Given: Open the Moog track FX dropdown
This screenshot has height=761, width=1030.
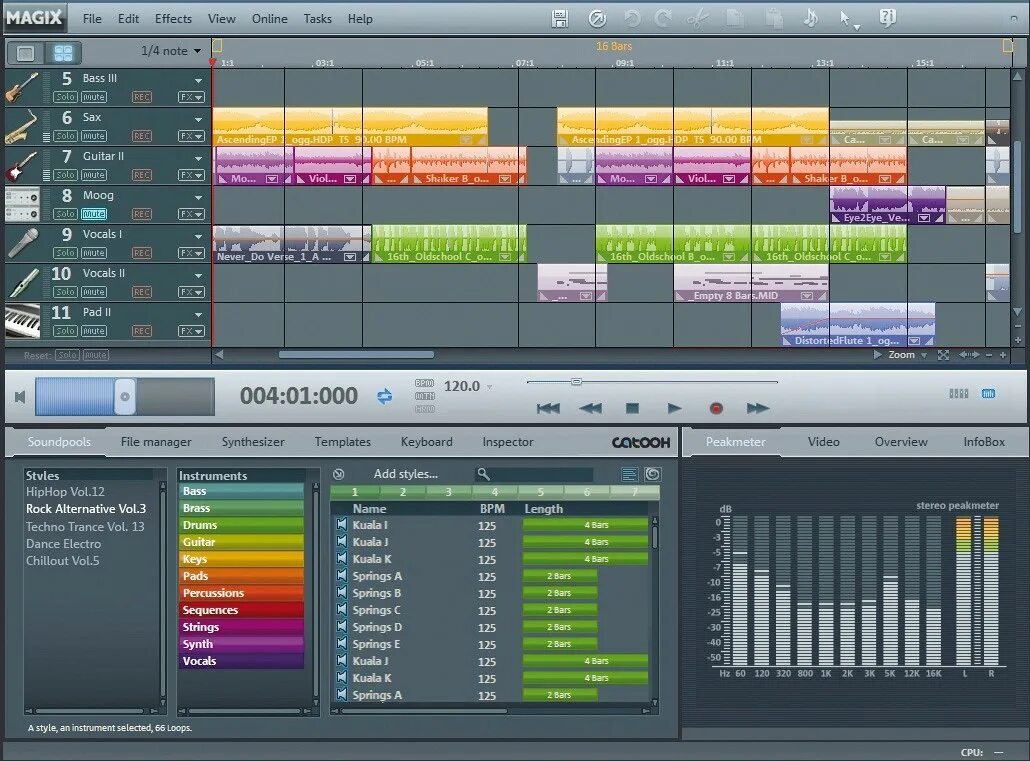Looking at the screenshot, I should tap(191, 214).
